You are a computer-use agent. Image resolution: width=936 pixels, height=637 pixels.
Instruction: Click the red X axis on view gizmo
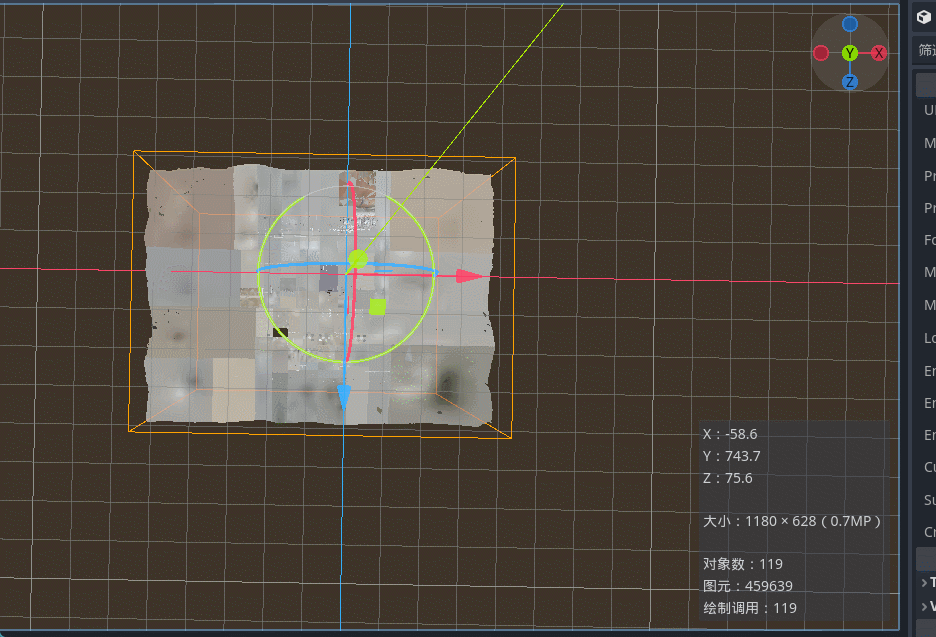(x=879, y=53)
